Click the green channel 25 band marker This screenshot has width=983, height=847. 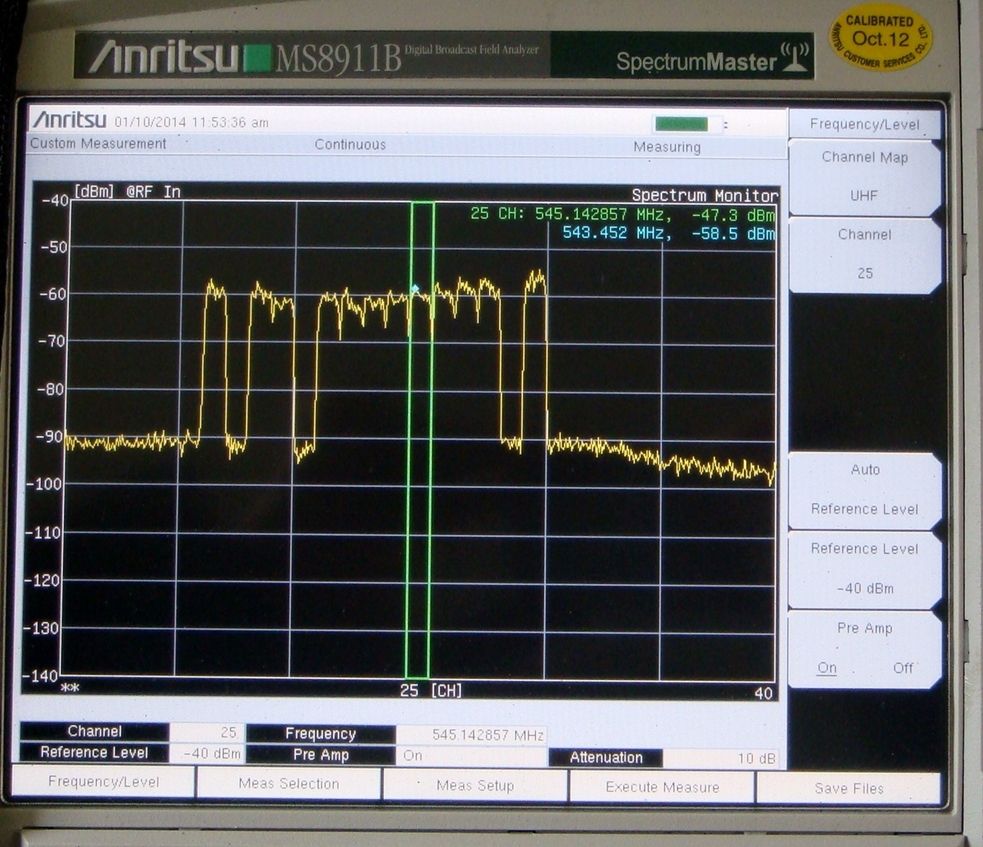420,439
